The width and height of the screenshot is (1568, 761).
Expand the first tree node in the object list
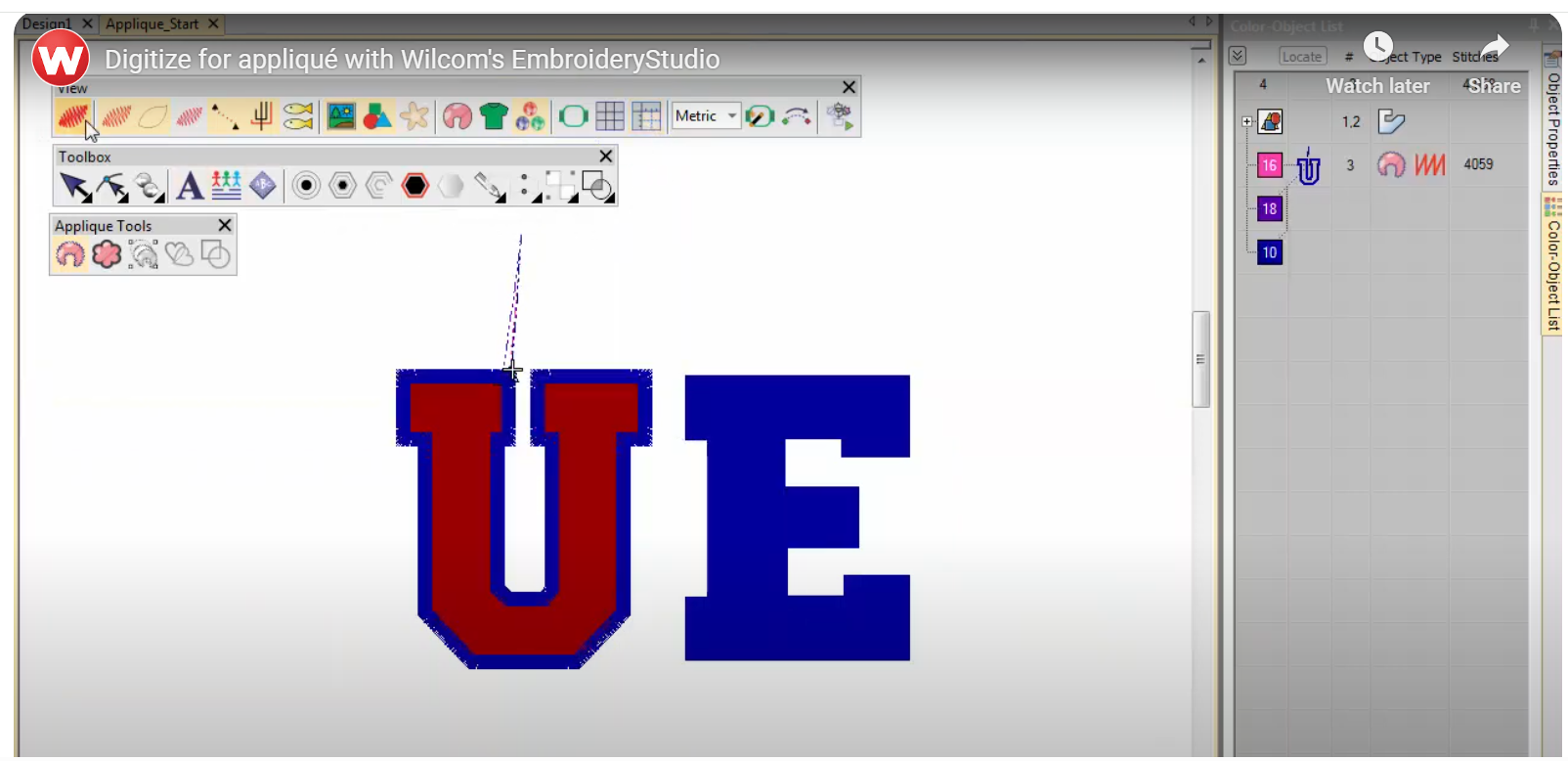[x=1246, y=121]
